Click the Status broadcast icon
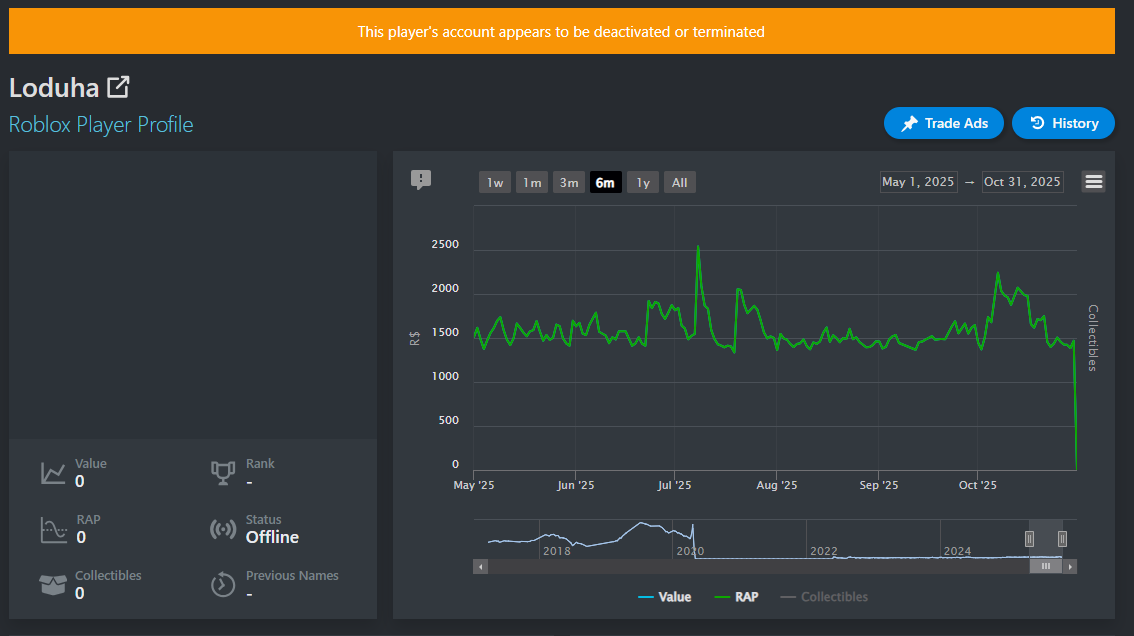The height and width of the screenshot is (636, 1134). pyautogui.click(x=223, y=529)
